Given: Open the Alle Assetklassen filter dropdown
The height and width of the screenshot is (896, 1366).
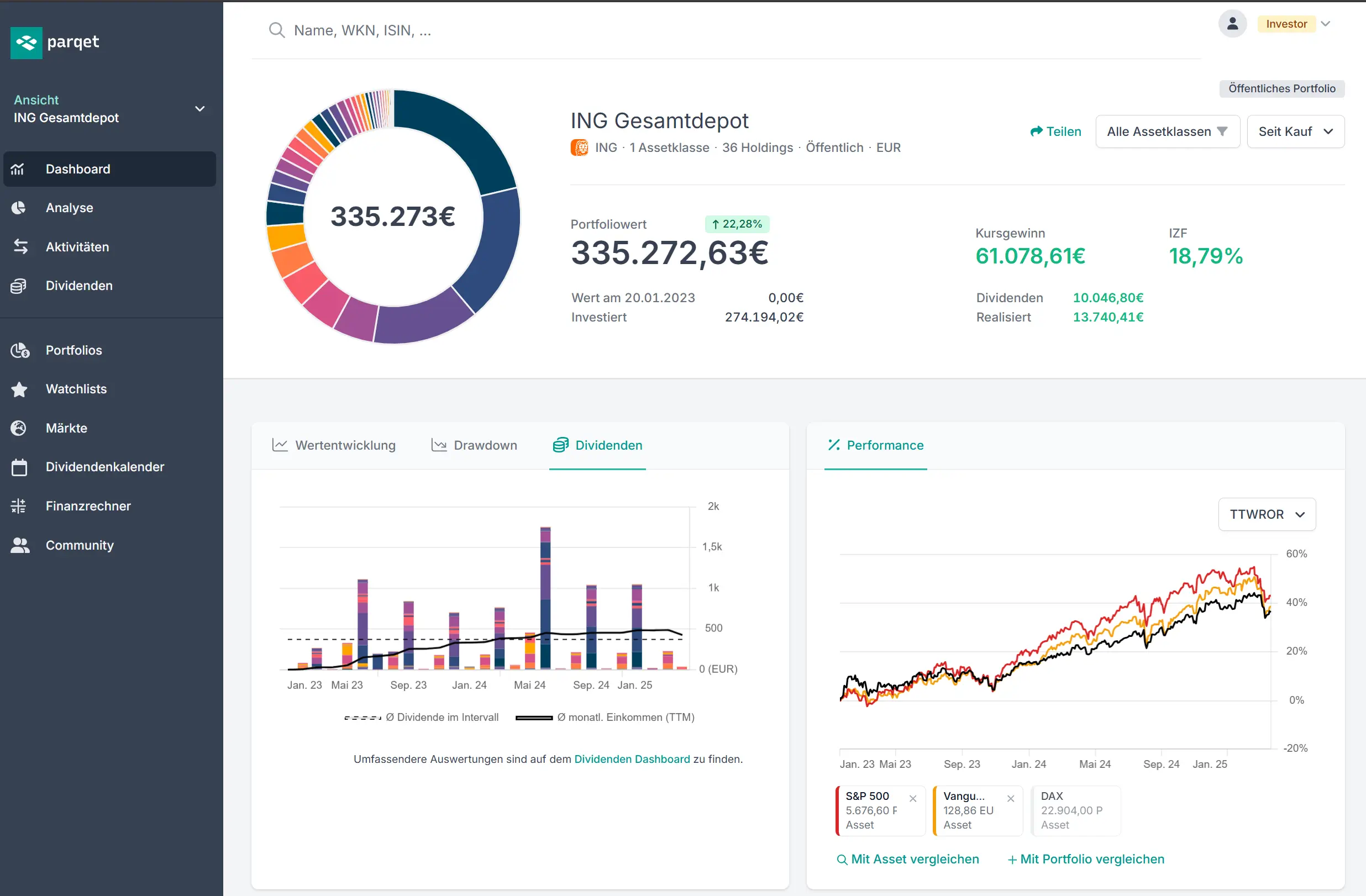Looking at the screenshot, I should [x=1168, y=131].
